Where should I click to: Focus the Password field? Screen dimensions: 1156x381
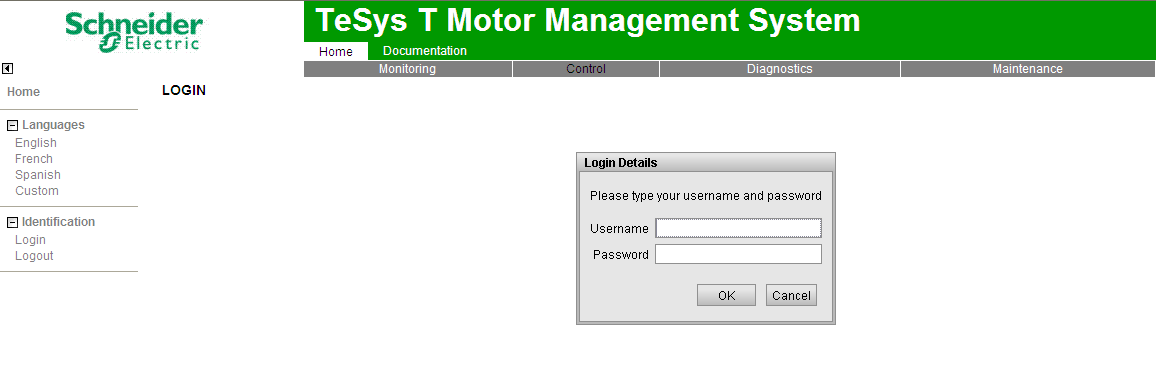(738, 254)
